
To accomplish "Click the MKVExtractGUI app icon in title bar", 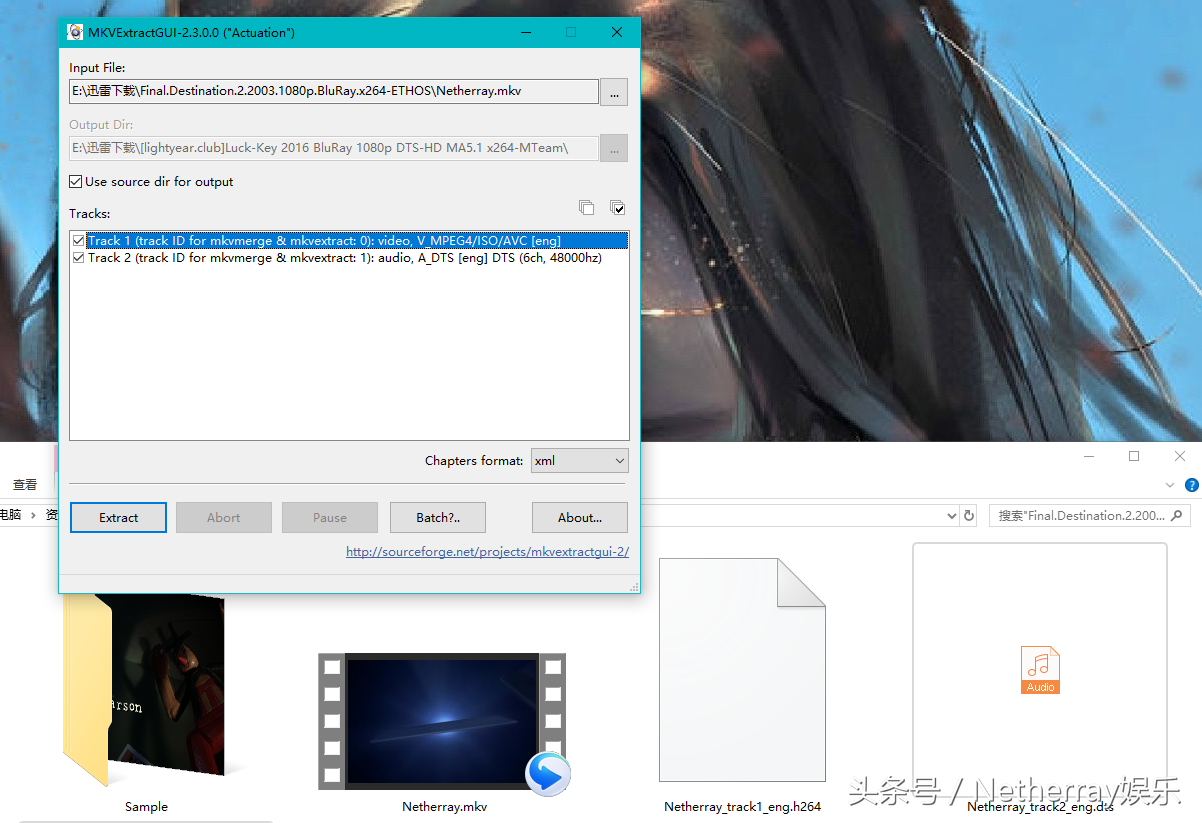I will [x=75, y=32].
